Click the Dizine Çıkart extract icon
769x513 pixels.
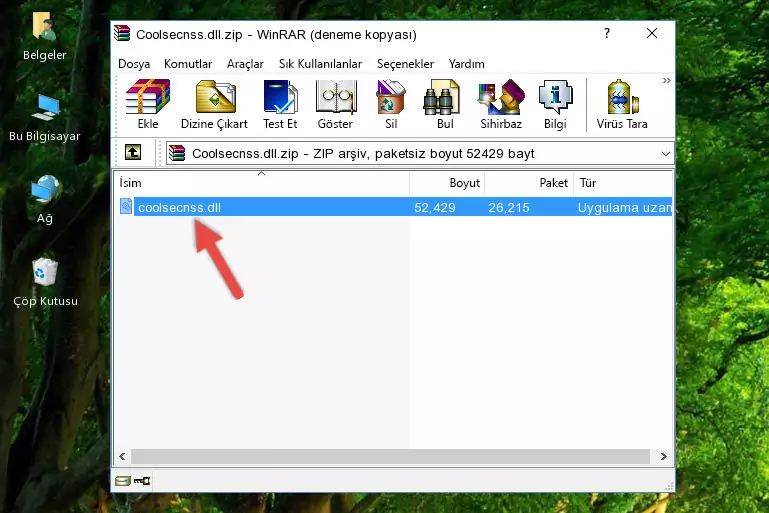[214, 104]
